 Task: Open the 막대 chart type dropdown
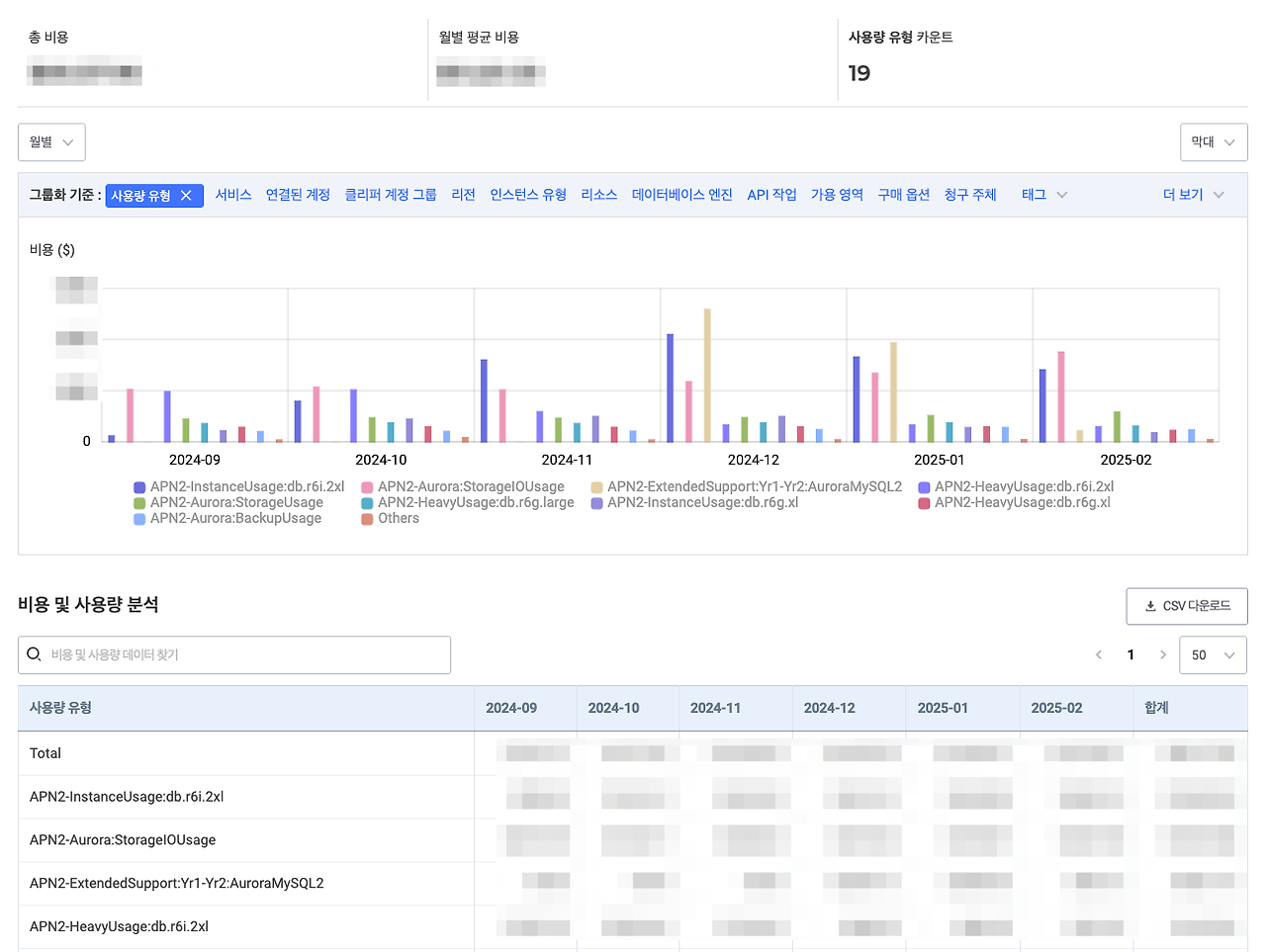tap(1214, 141)
